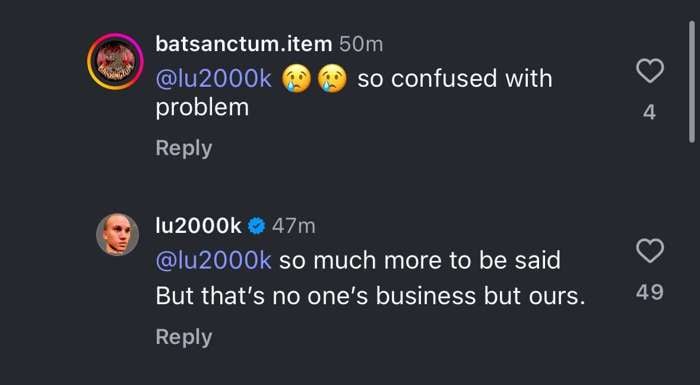
Task: Like lu2000k's comment with heart icon
Action: 650,251
